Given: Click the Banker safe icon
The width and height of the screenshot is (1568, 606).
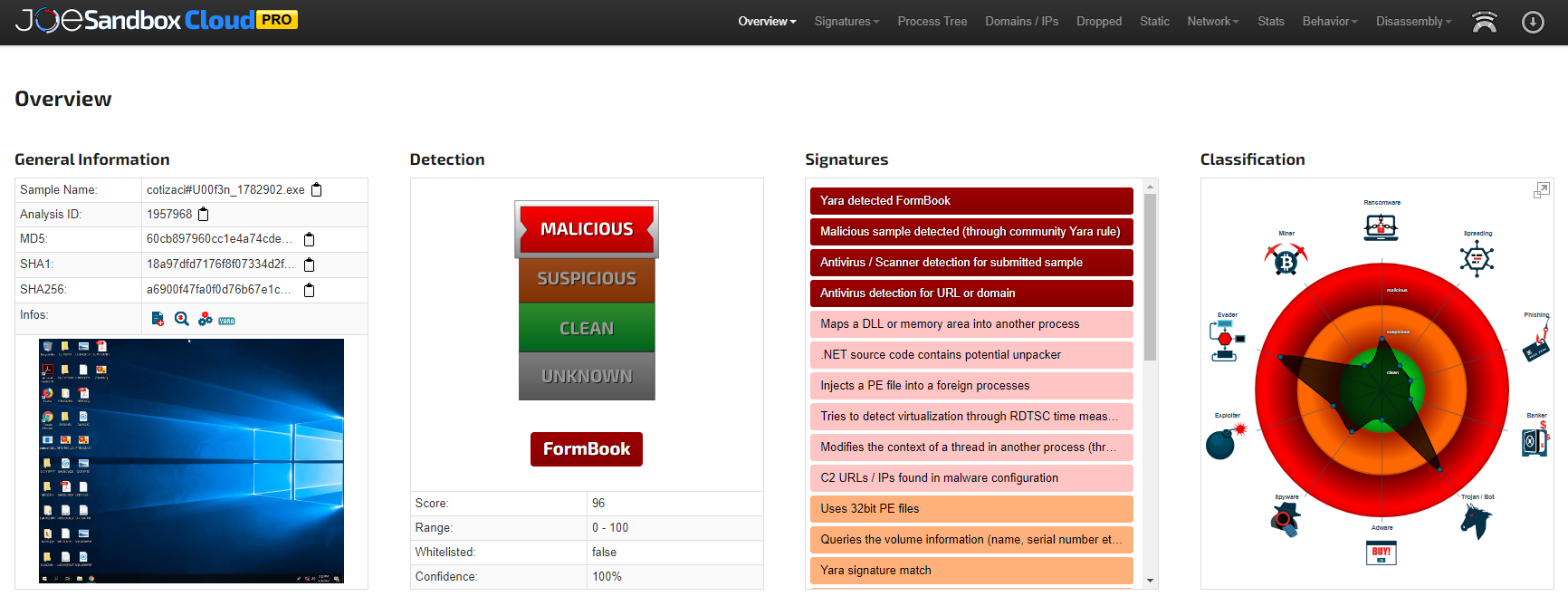Looking at the screenshot, I should (1535, 440).
